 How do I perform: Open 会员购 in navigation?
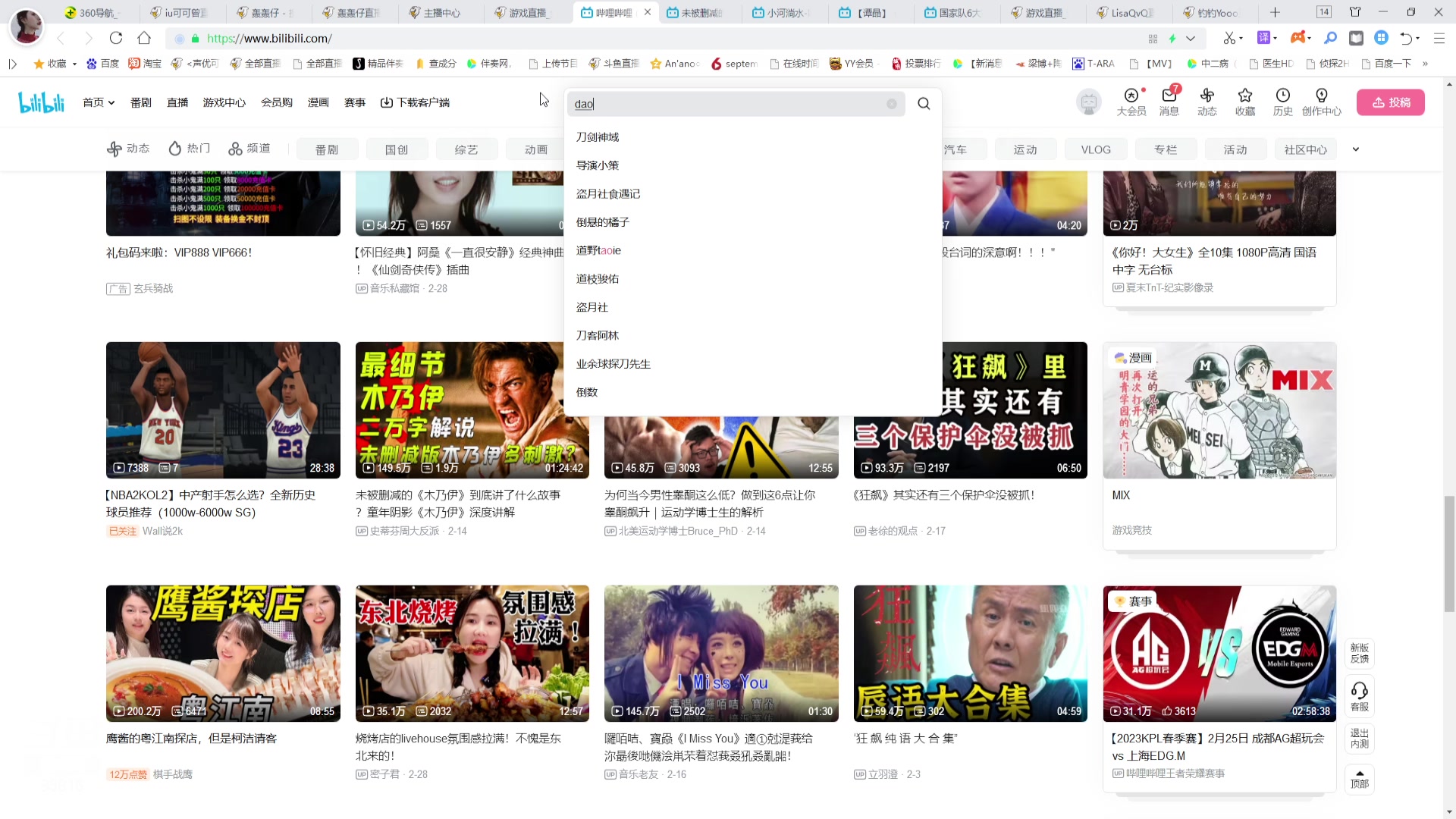pos(277,102)
